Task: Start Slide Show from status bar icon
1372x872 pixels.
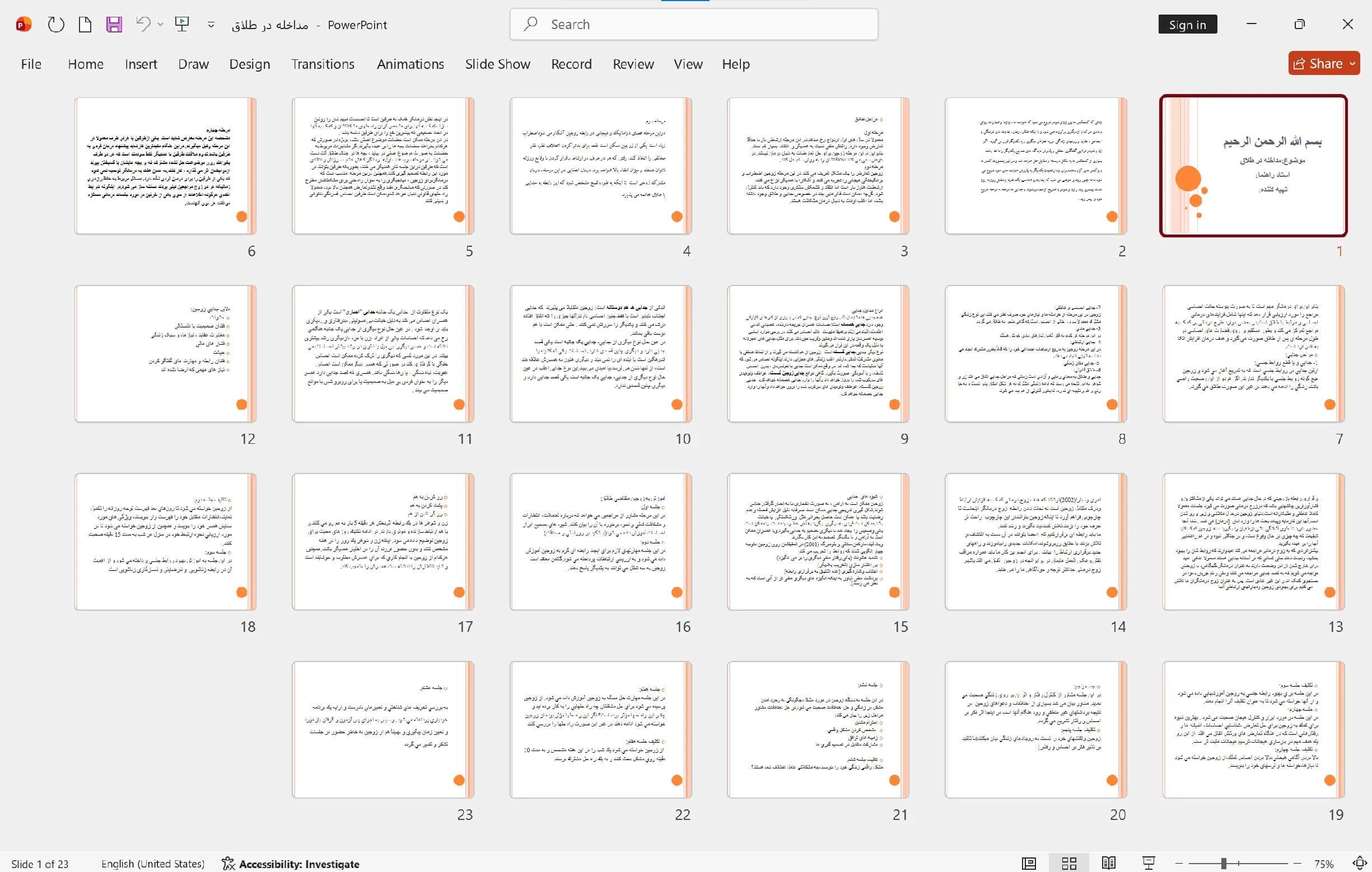Action: click(x=1149, y=864)
